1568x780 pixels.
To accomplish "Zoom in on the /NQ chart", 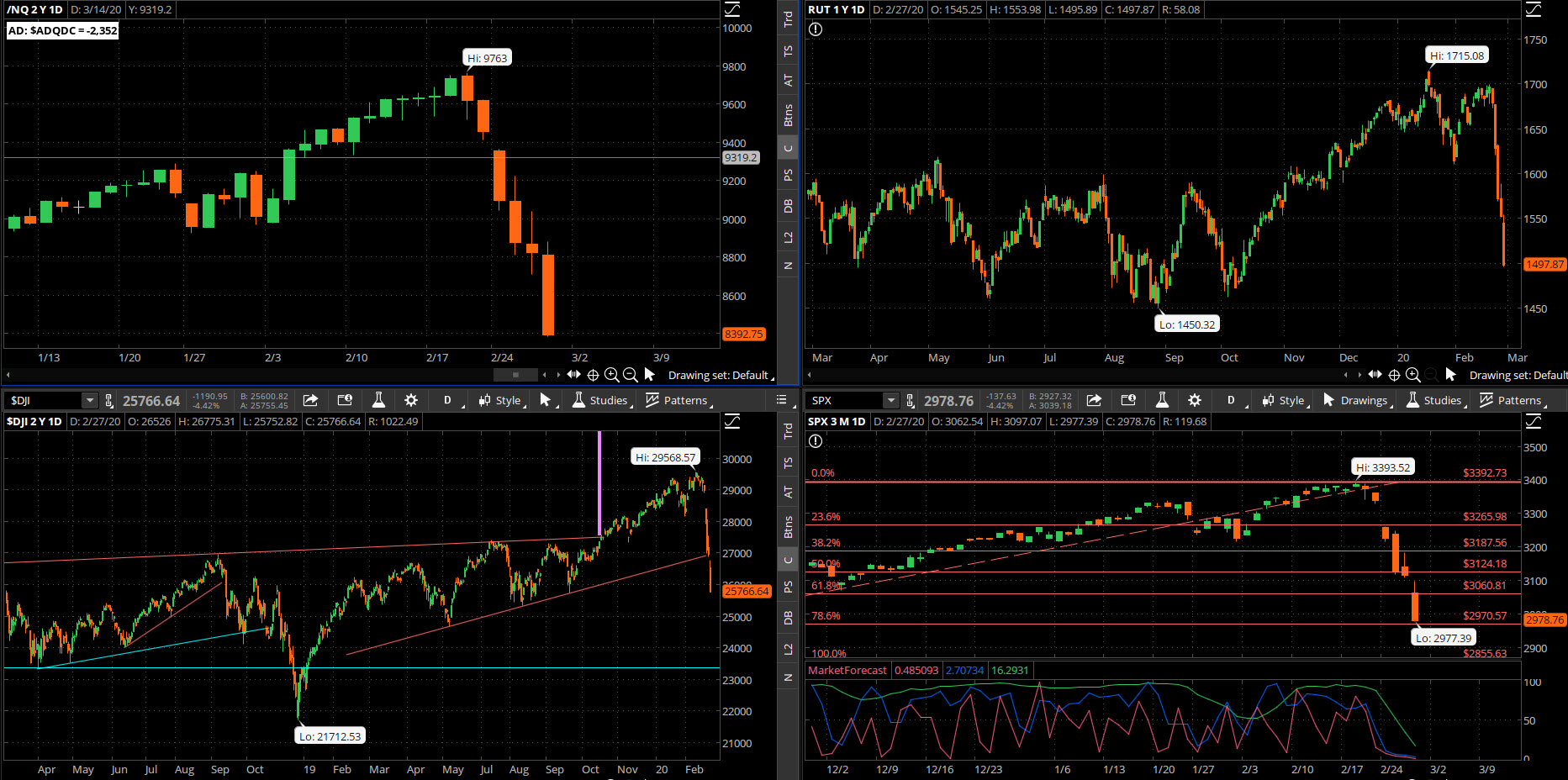I will (x=612, y=375).
